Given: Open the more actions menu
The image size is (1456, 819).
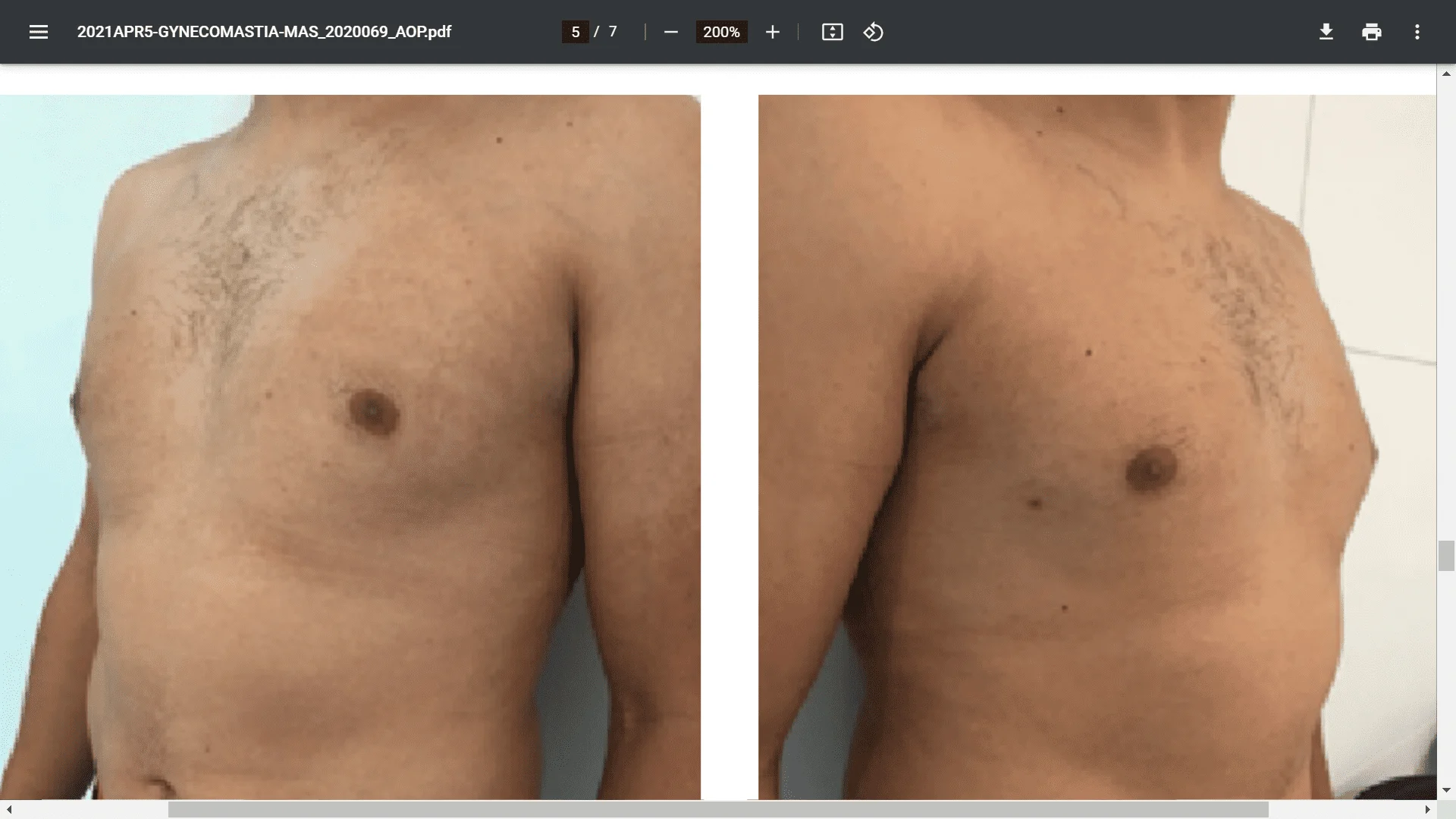Looking at the screenshot, I should click(1417, 32).
